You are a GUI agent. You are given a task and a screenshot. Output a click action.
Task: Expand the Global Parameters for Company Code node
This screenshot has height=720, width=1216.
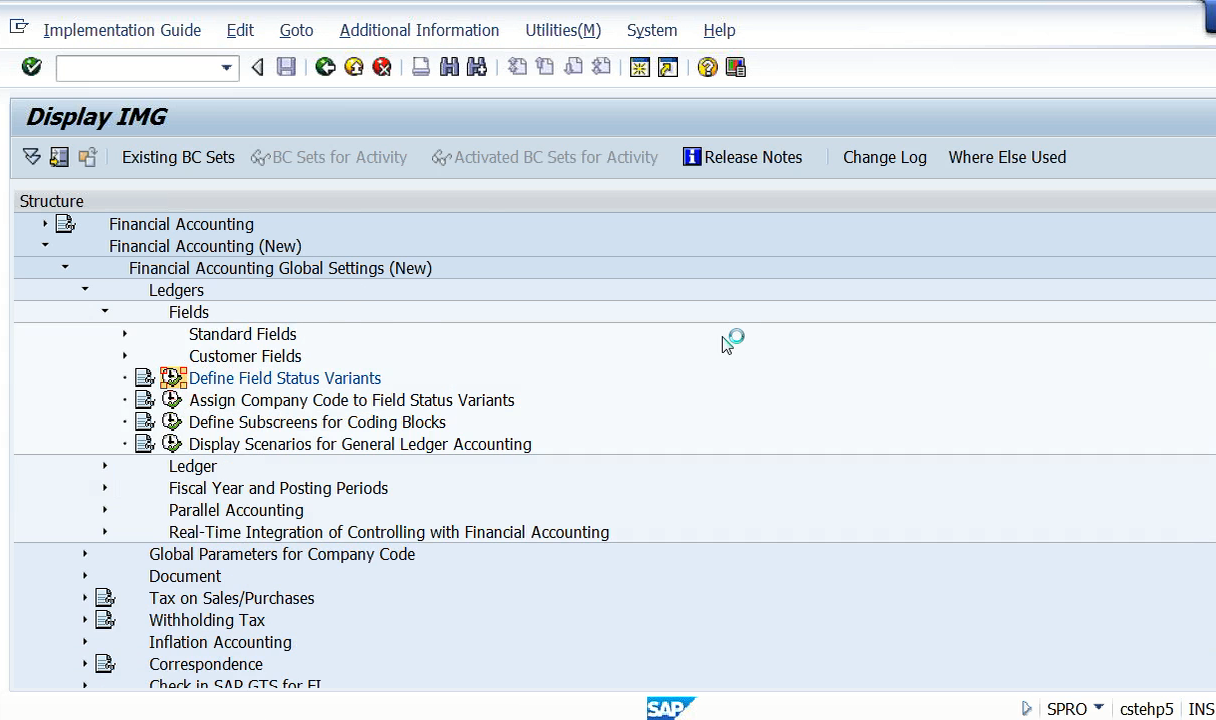pyautogui.click(x=85, y=554)
